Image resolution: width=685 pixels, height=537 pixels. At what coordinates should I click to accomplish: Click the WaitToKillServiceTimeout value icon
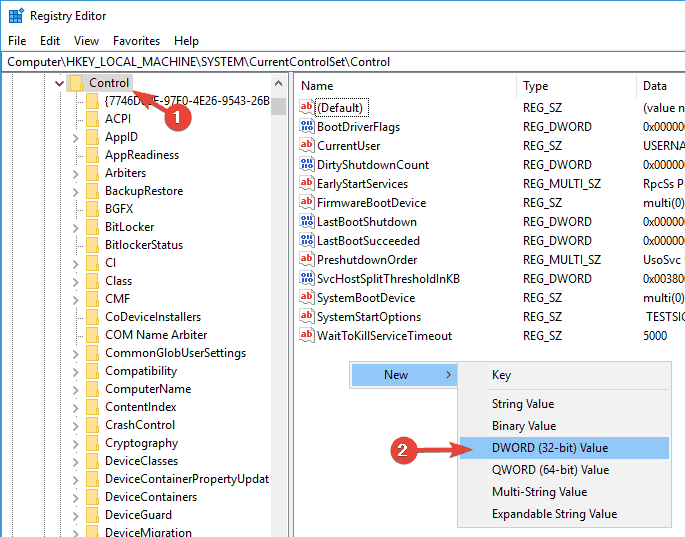[x=307, y=336]
